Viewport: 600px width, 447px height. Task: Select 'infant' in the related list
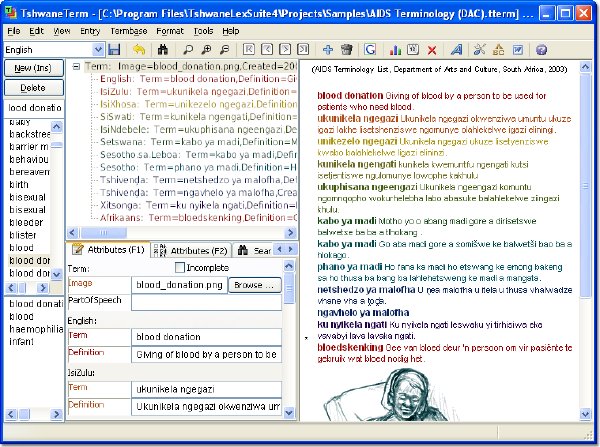(x=21, y=342)
